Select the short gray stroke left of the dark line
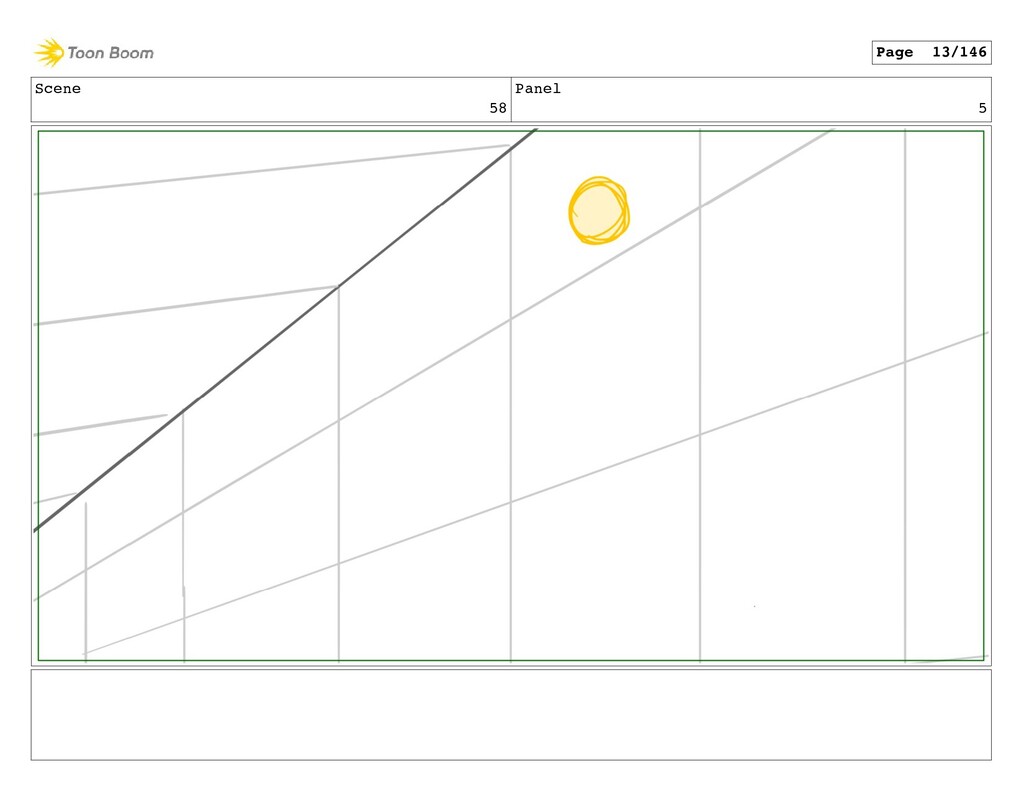The image size is (1024, 791). tap(54, 498)
